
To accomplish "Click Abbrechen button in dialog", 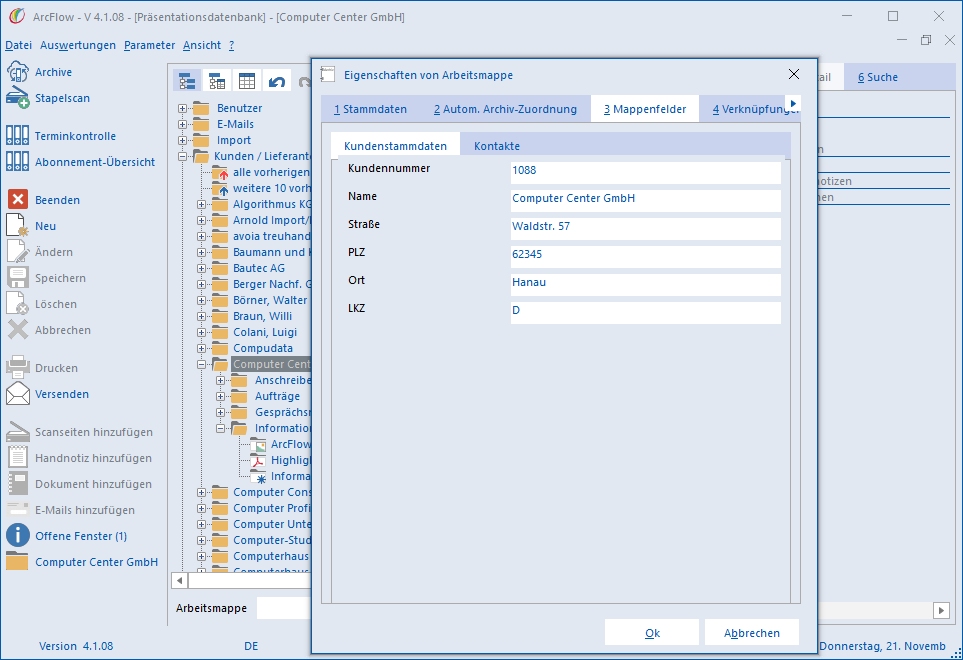I will pyautogui.click(x=752, y=633).
